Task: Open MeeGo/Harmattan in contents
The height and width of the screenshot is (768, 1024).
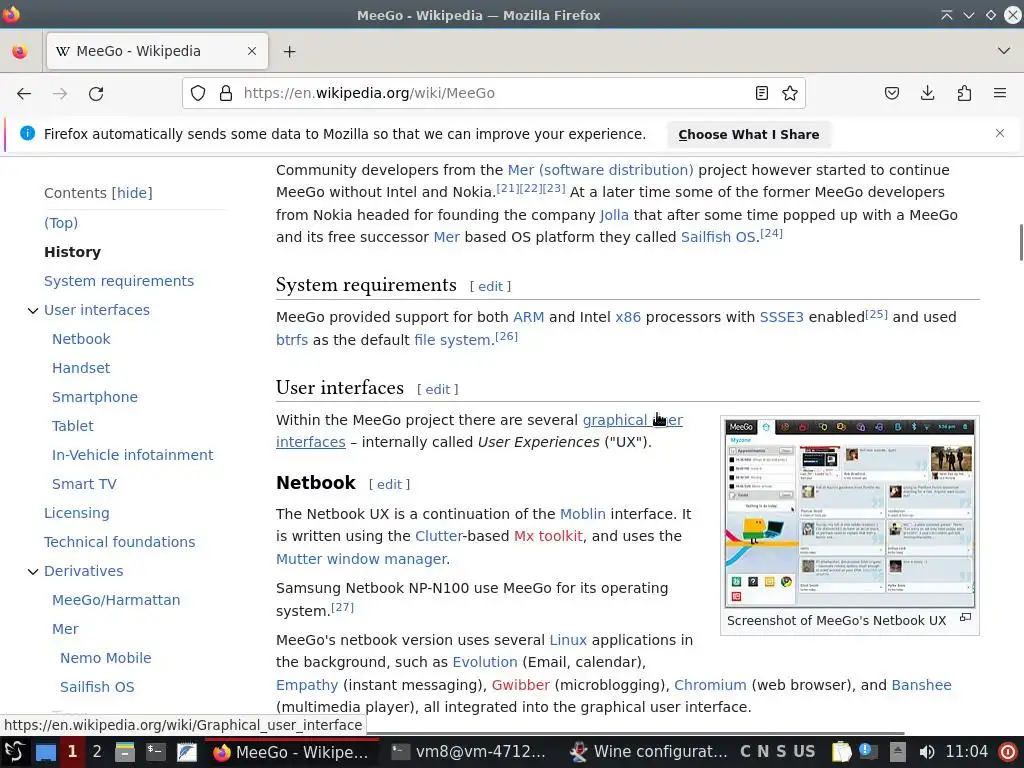Action: (x=116, y=600)
